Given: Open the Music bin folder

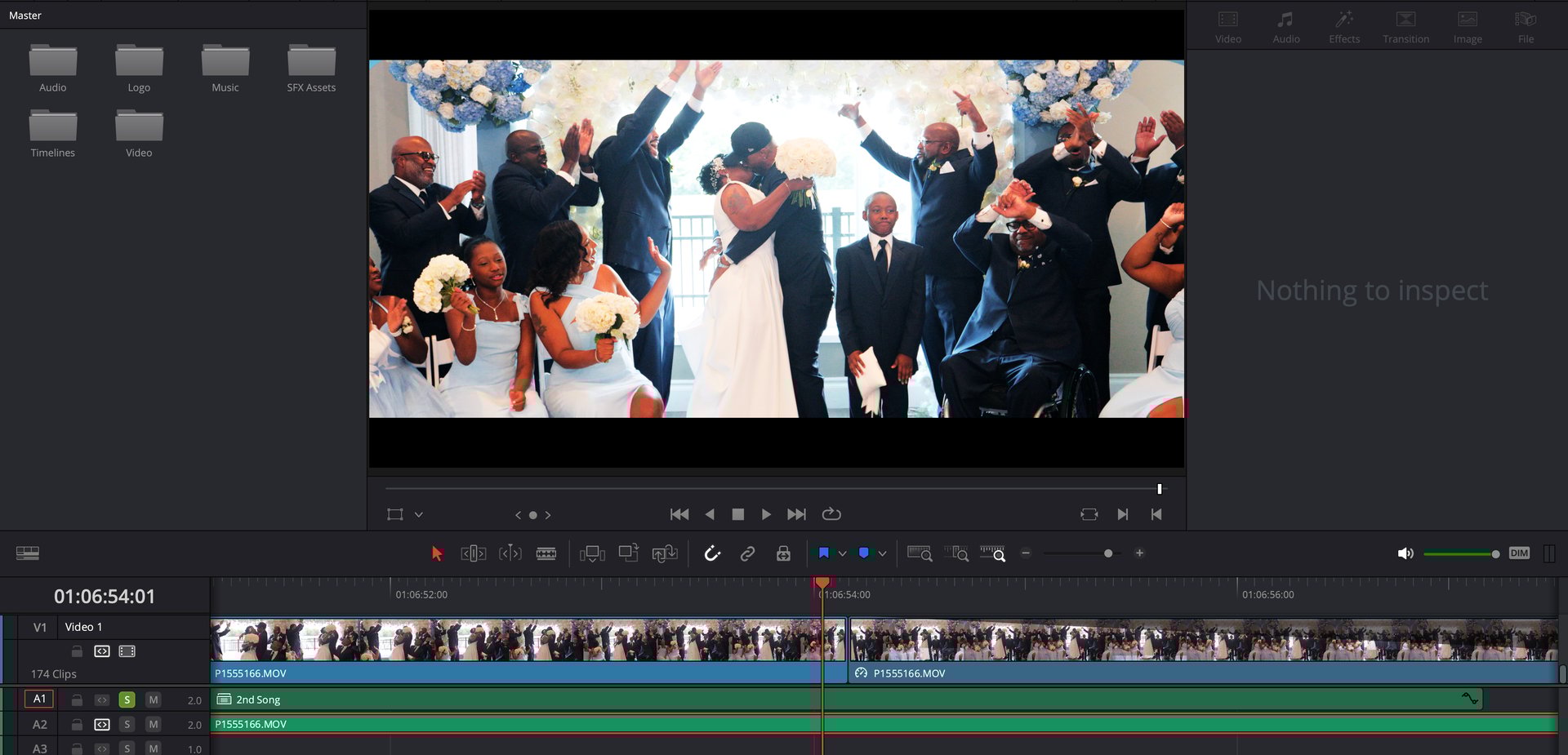Looking at the screenshot, I should point(225,69).
